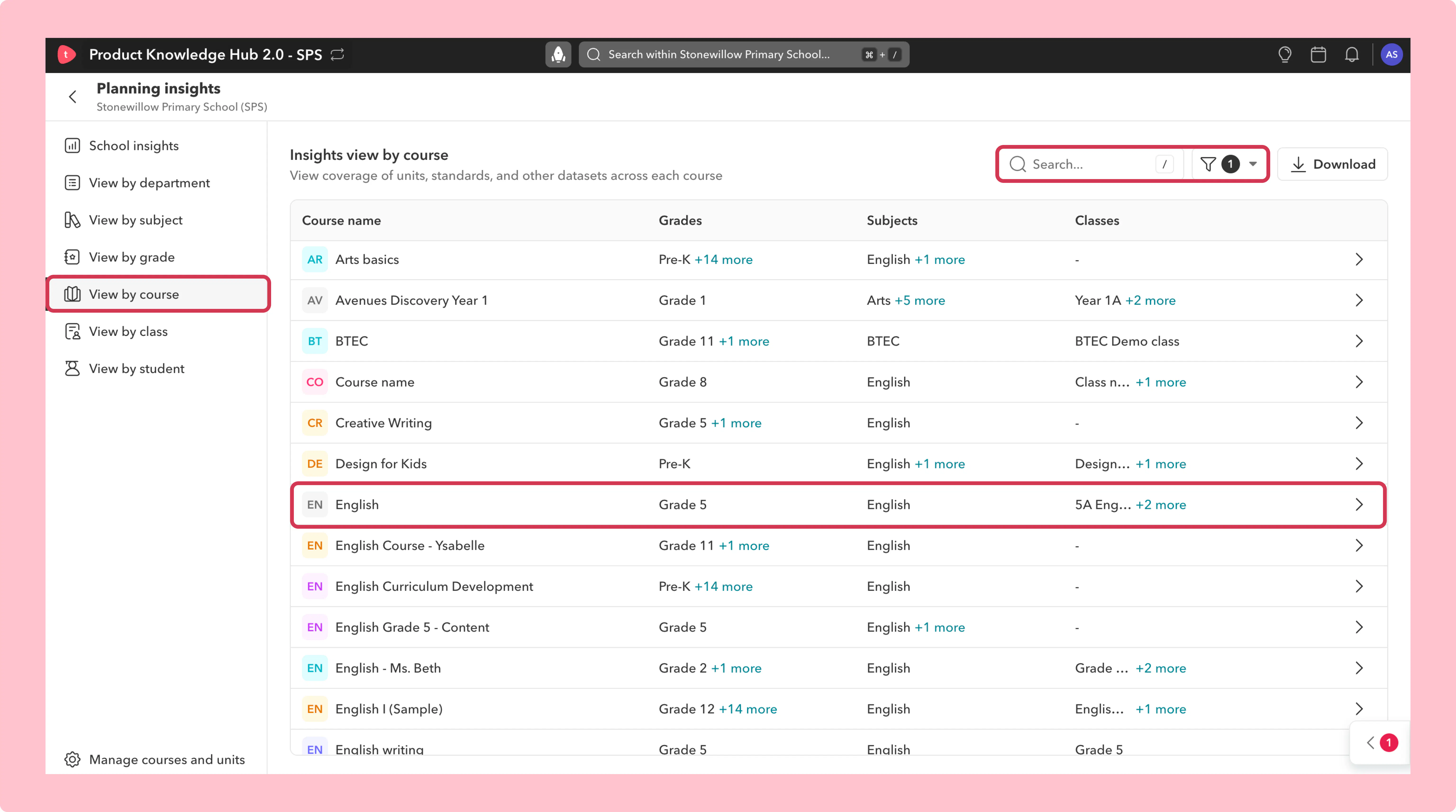
Task: Show more grades for Arts basics
Action: pos(723,259)
